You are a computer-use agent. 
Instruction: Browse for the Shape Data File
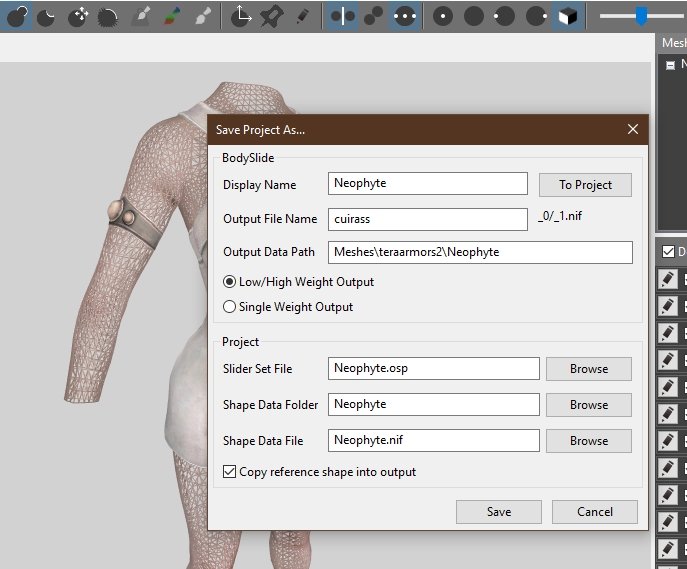(x=588, y=441)
